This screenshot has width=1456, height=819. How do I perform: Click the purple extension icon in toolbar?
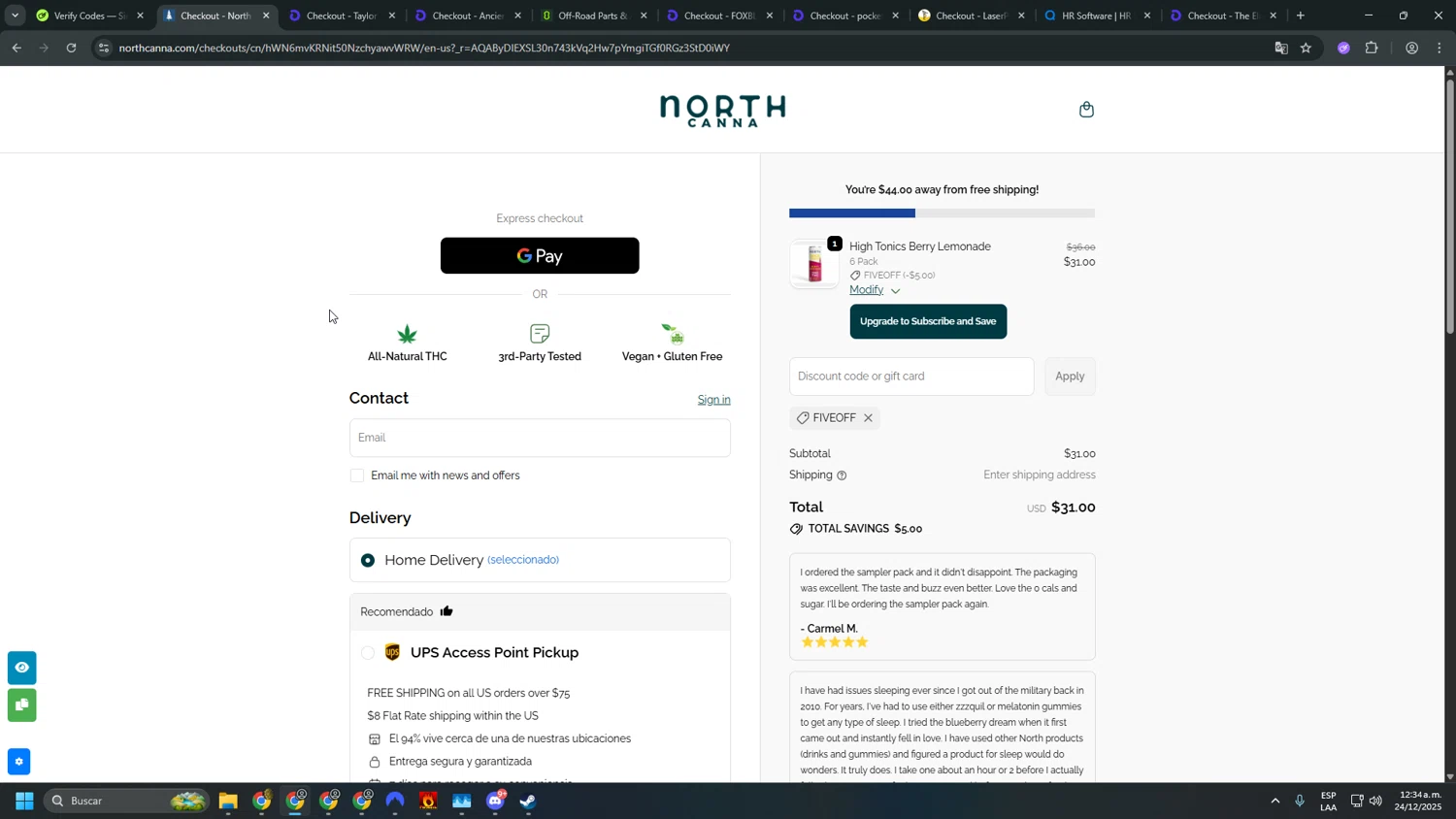[1343, 48]
